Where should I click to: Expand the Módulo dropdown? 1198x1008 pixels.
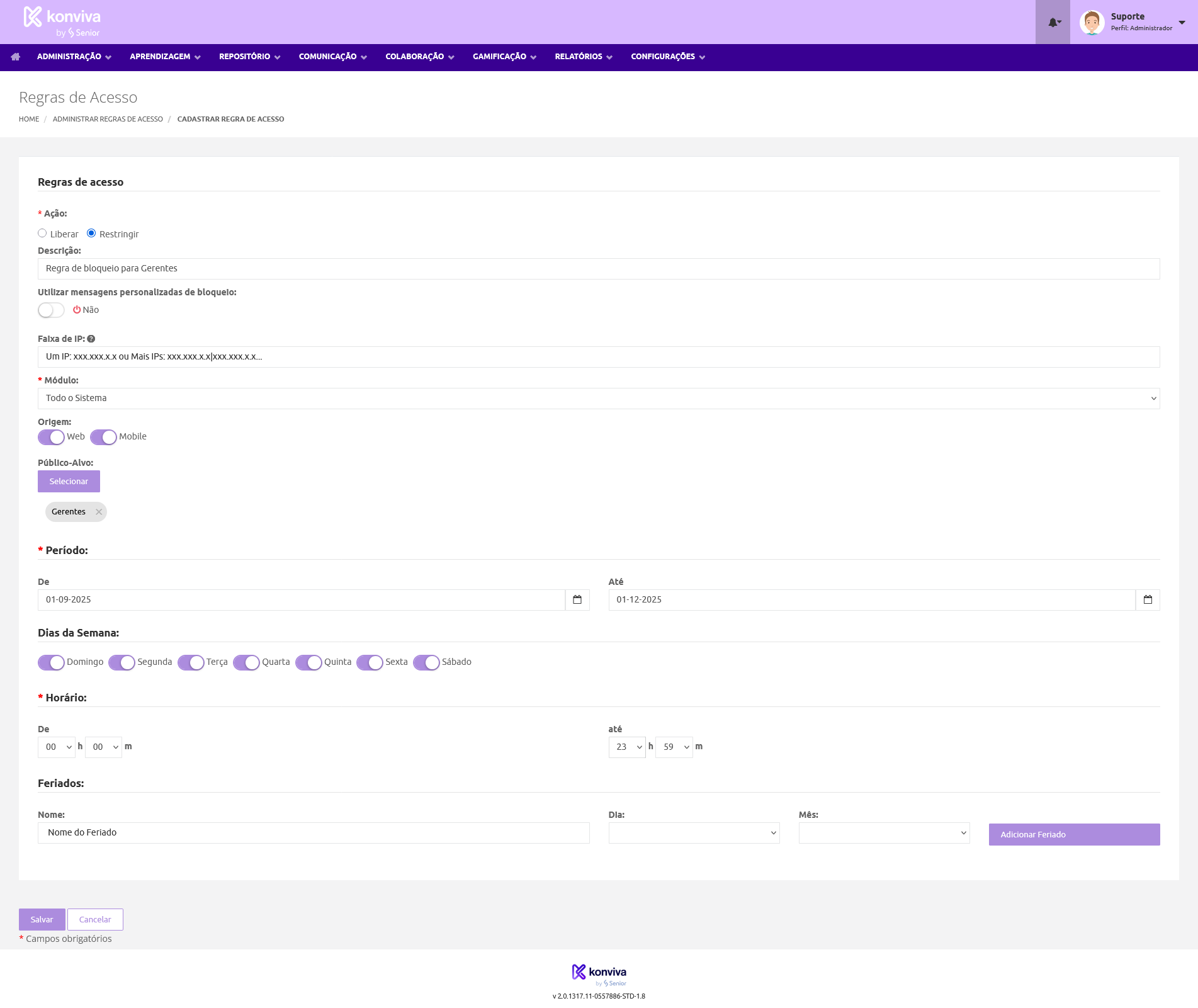pos(598,399)
